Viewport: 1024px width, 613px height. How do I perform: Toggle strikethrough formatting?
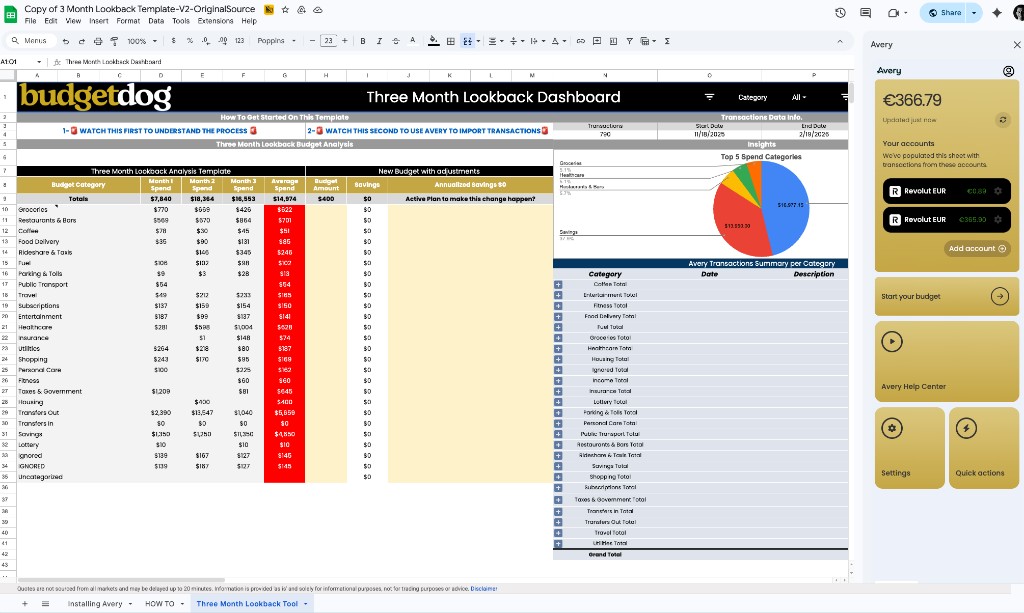coord(396,41)
